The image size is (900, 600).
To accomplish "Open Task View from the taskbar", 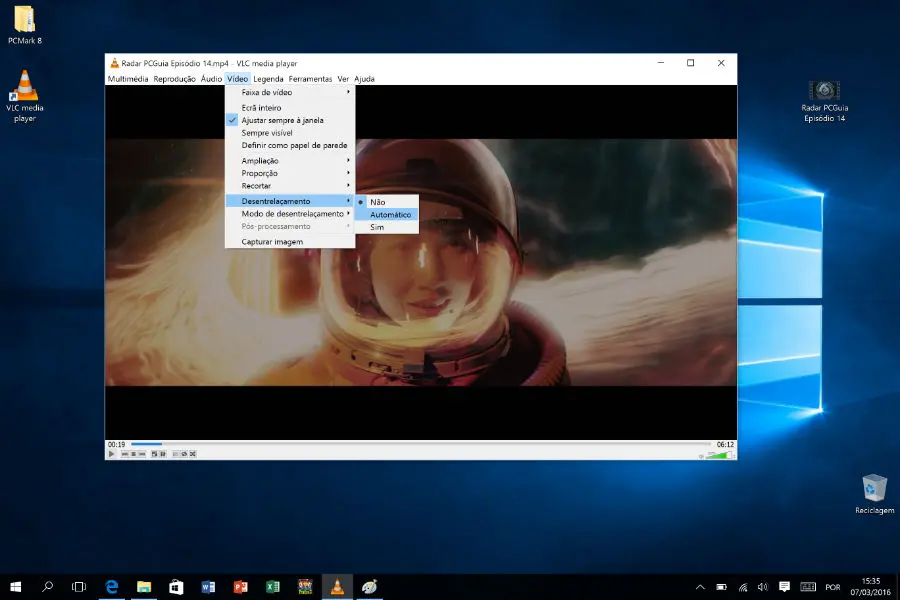I will (79, 587).
